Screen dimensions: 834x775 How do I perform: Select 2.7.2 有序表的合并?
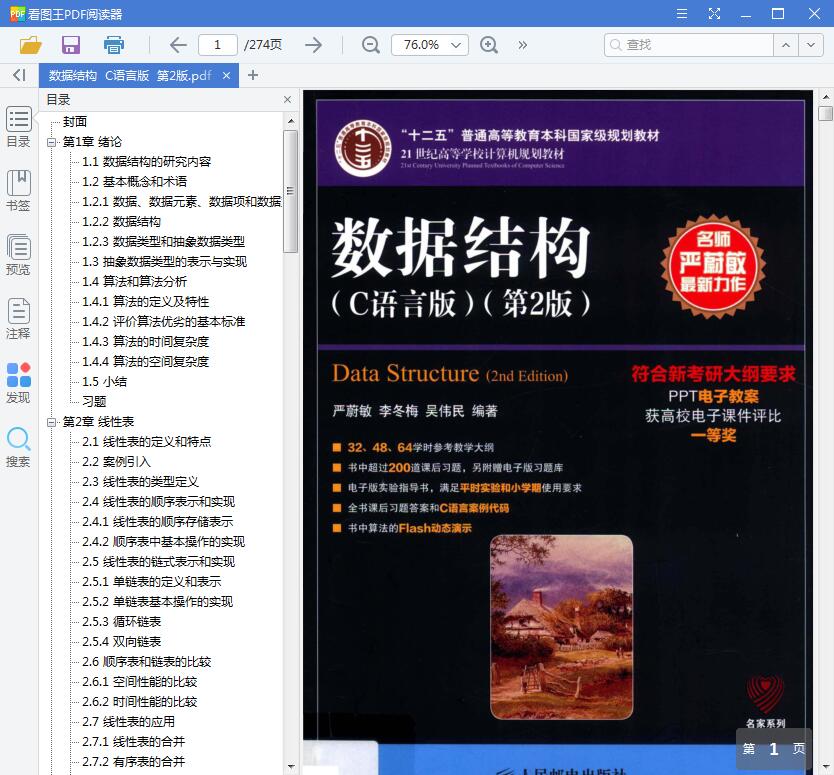[134, 762]
